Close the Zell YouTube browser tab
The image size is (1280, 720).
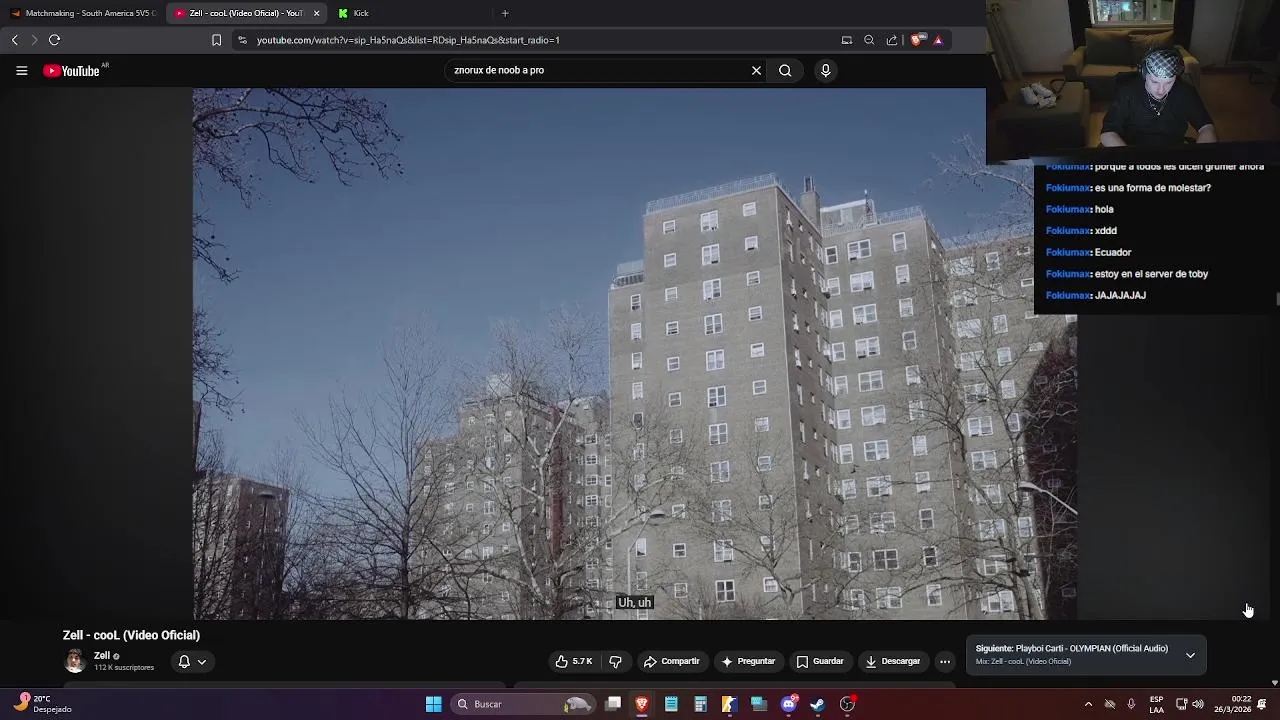(316, 13)
